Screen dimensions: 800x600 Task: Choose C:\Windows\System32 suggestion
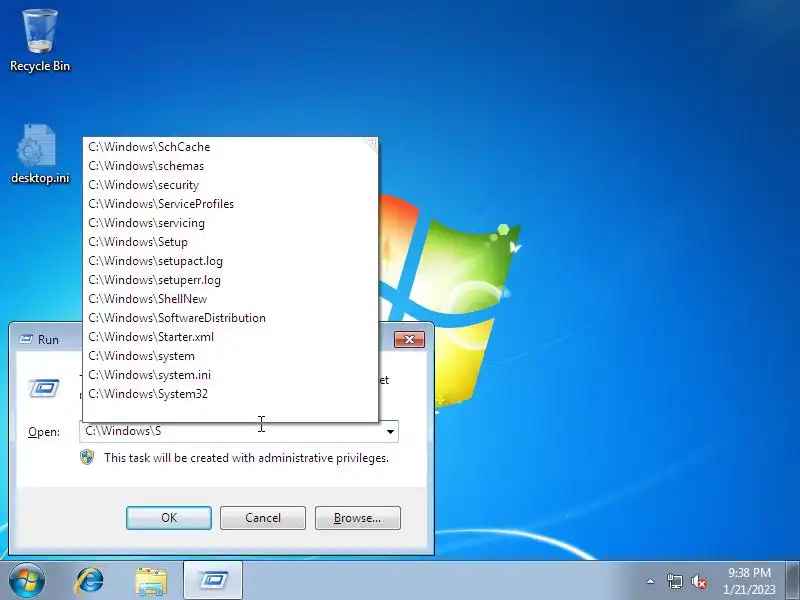tap(230, 394)
